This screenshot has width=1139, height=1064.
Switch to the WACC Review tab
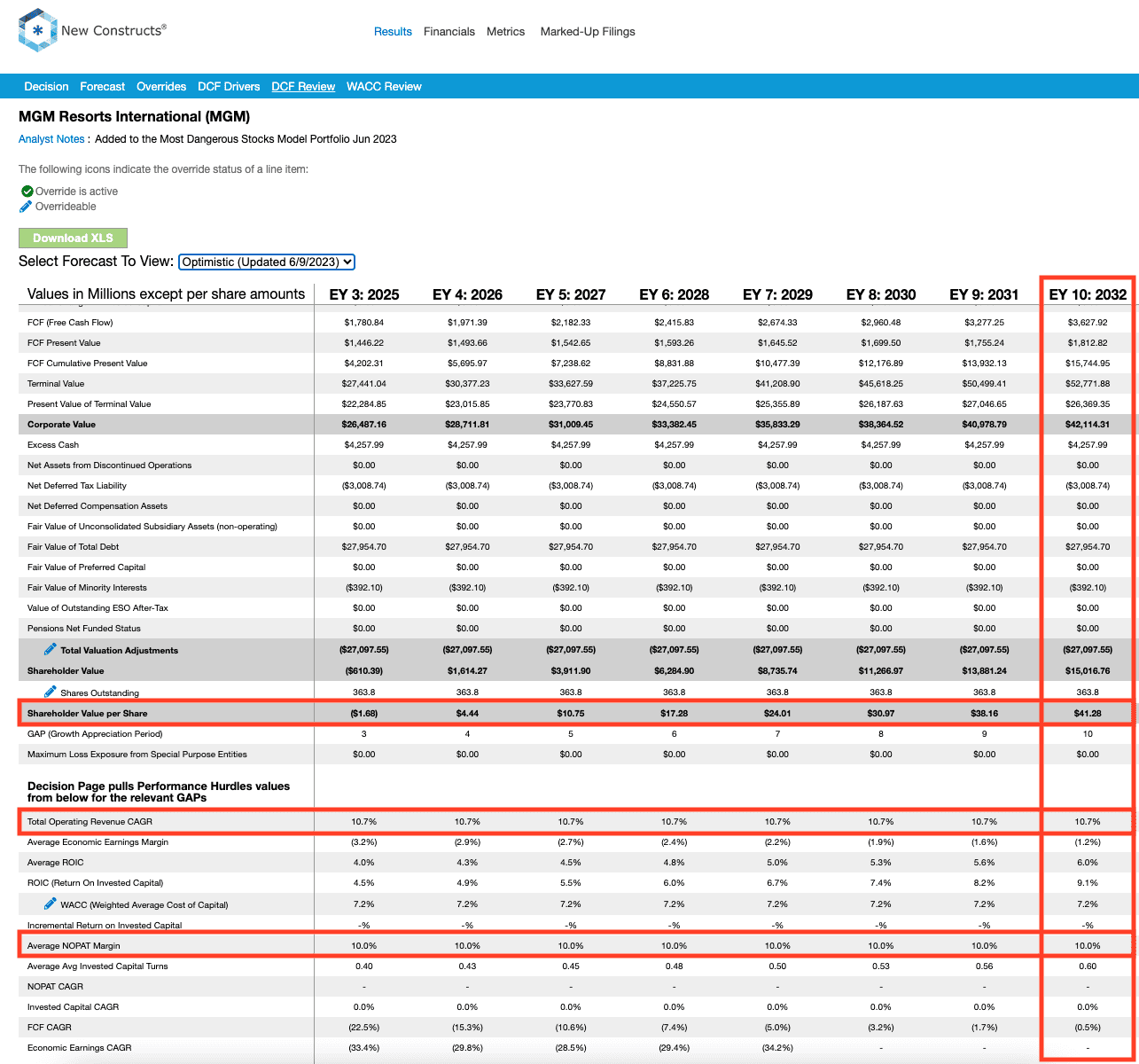[384, 86]
